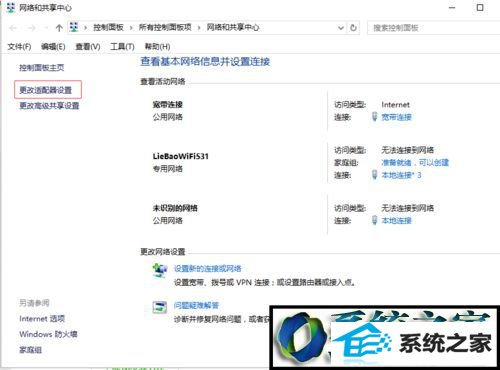
Task: Open the recent locations dropdown arrow
Action: click(x=46, y=28)
